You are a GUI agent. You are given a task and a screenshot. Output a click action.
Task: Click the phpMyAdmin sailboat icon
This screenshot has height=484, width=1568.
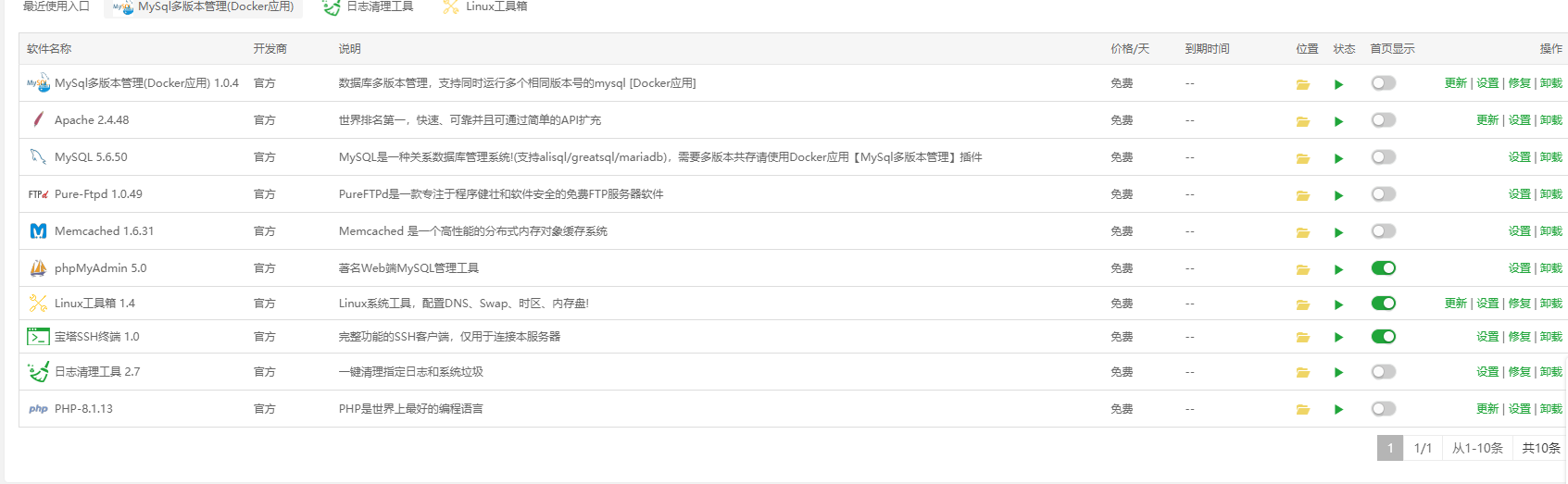38,267
